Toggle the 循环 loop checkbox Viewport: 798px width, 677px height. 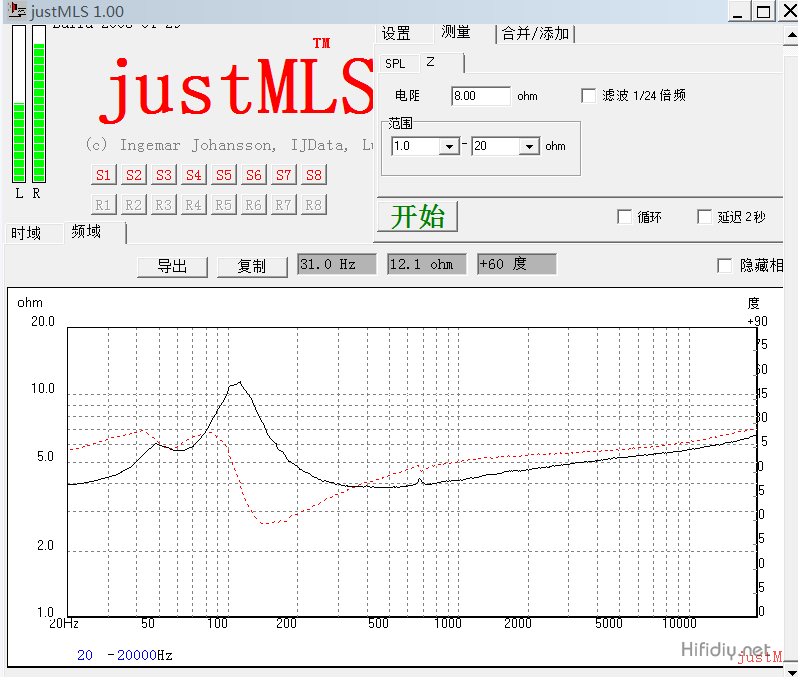625,217
